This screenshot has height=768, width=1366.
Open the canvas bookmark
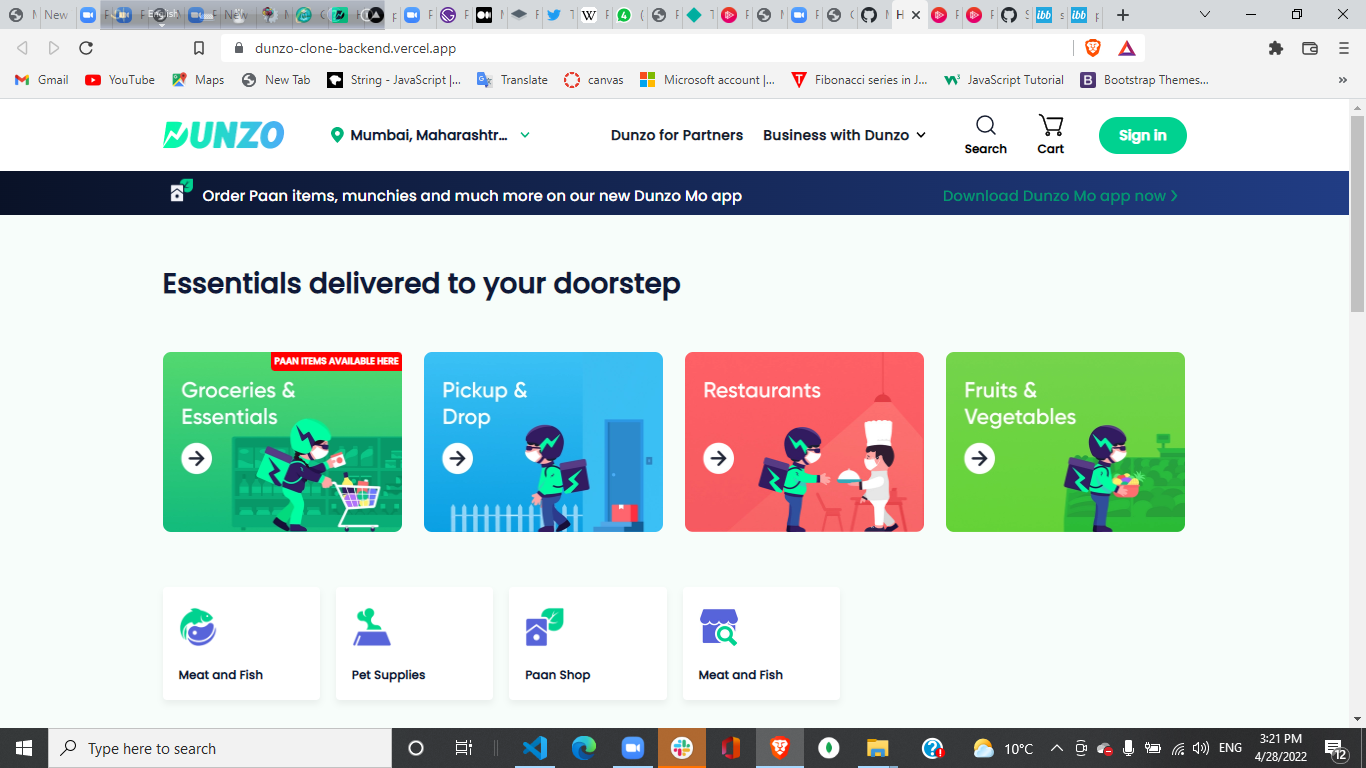pos(594,80)
